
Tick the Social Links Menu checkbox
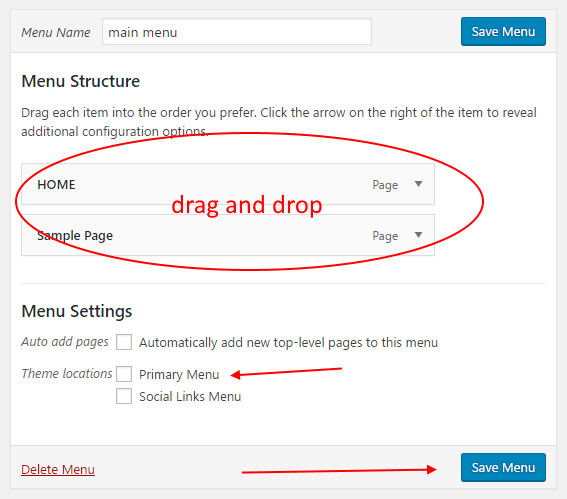tap(124, 396)
